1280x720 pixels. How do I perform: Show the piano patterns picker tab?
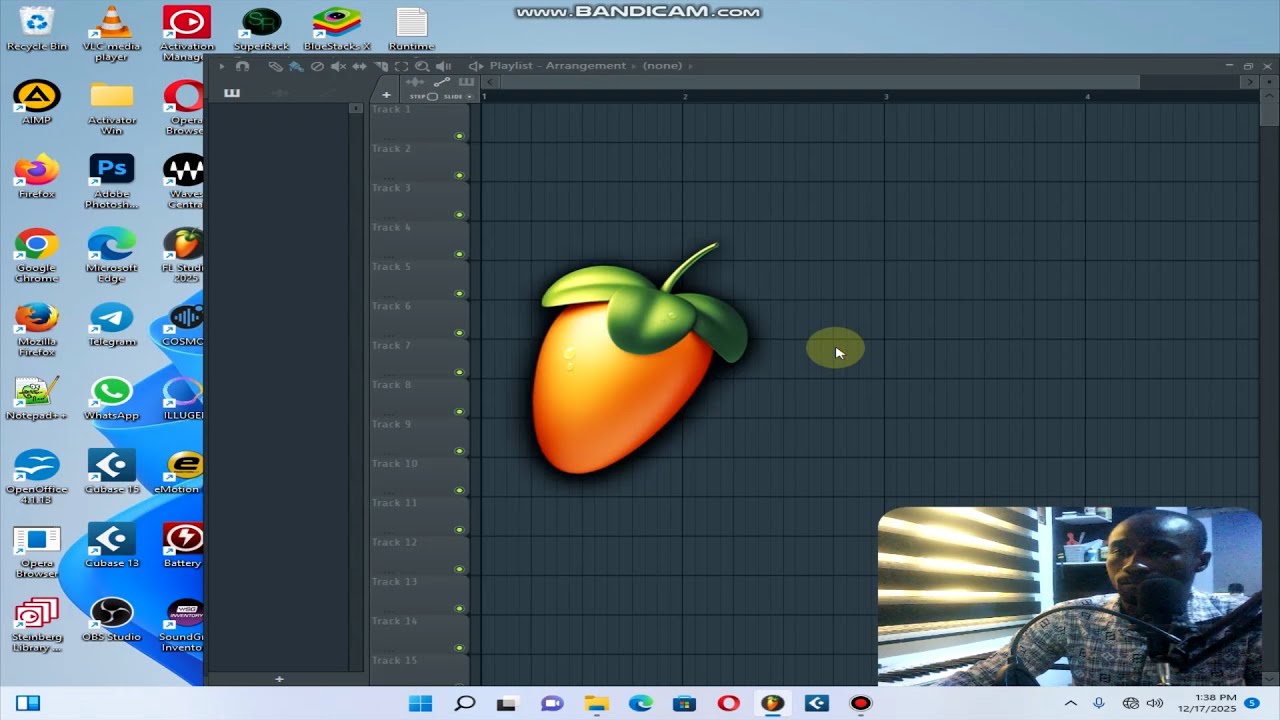tap(232, 93)
